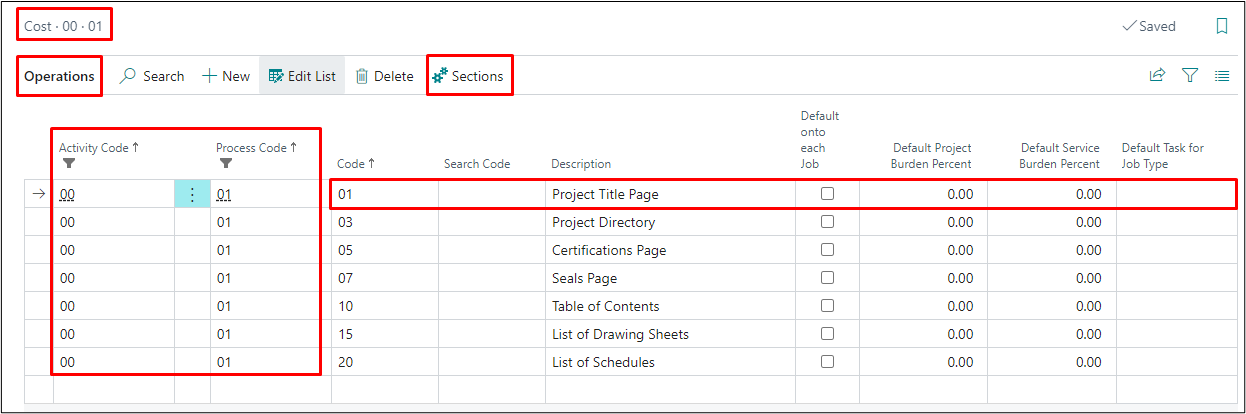Select the Table of Contents description cell

pyautogui.click(x=605, y=306)
